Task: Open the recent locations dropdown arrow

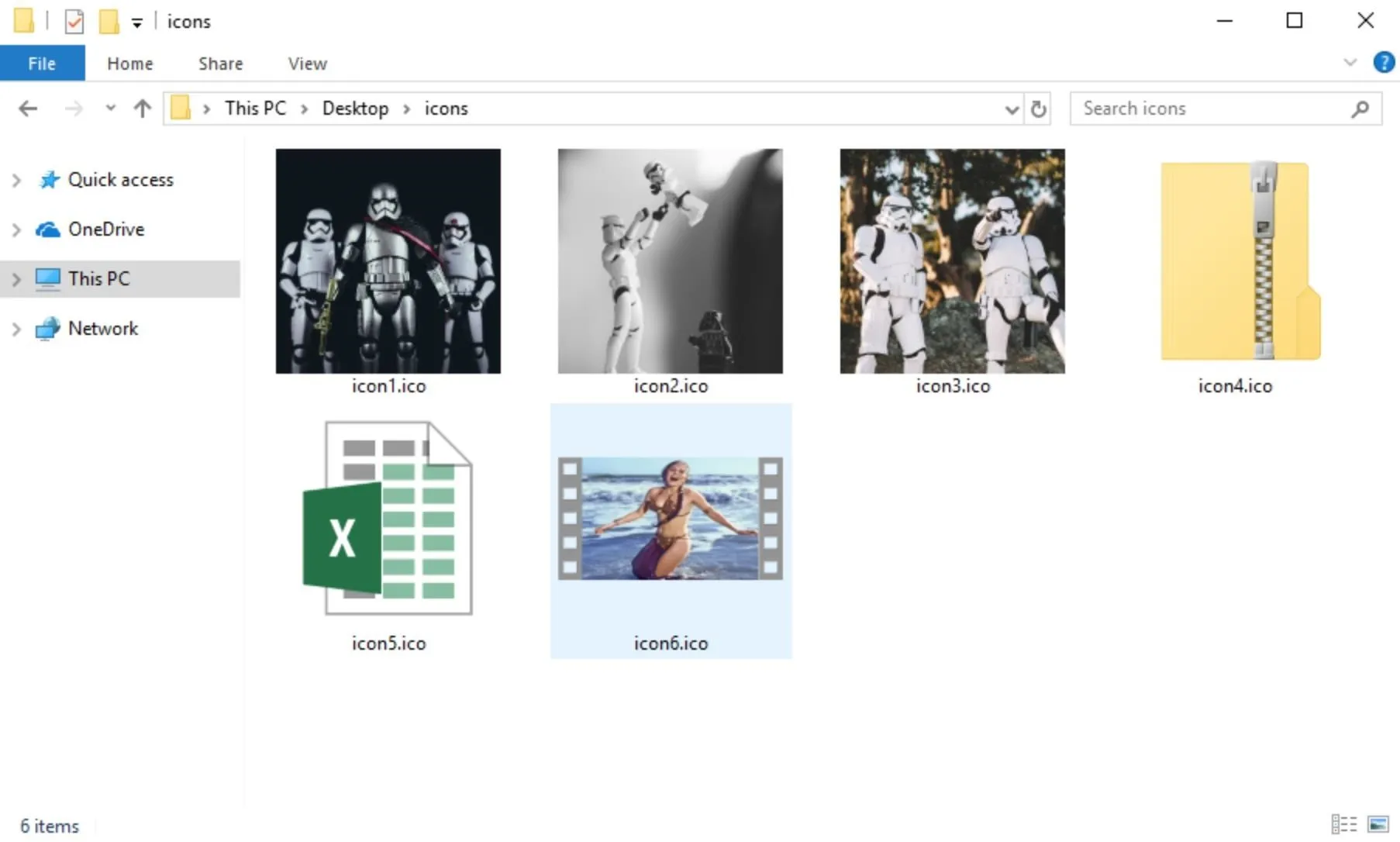Action: pyautogui.click(x=110, y=108)
